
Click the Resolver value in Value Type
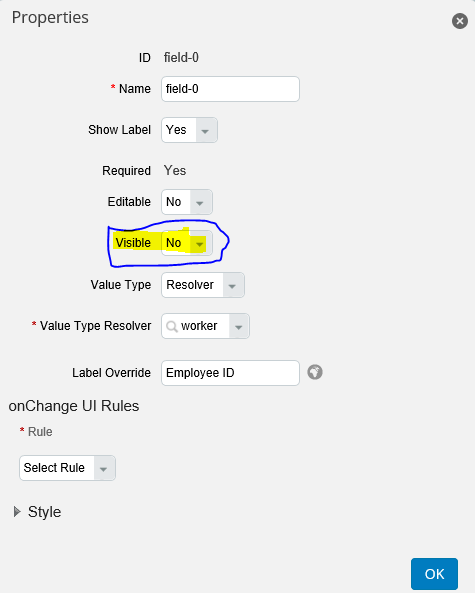pyautogui.click(x=190, y=285)
